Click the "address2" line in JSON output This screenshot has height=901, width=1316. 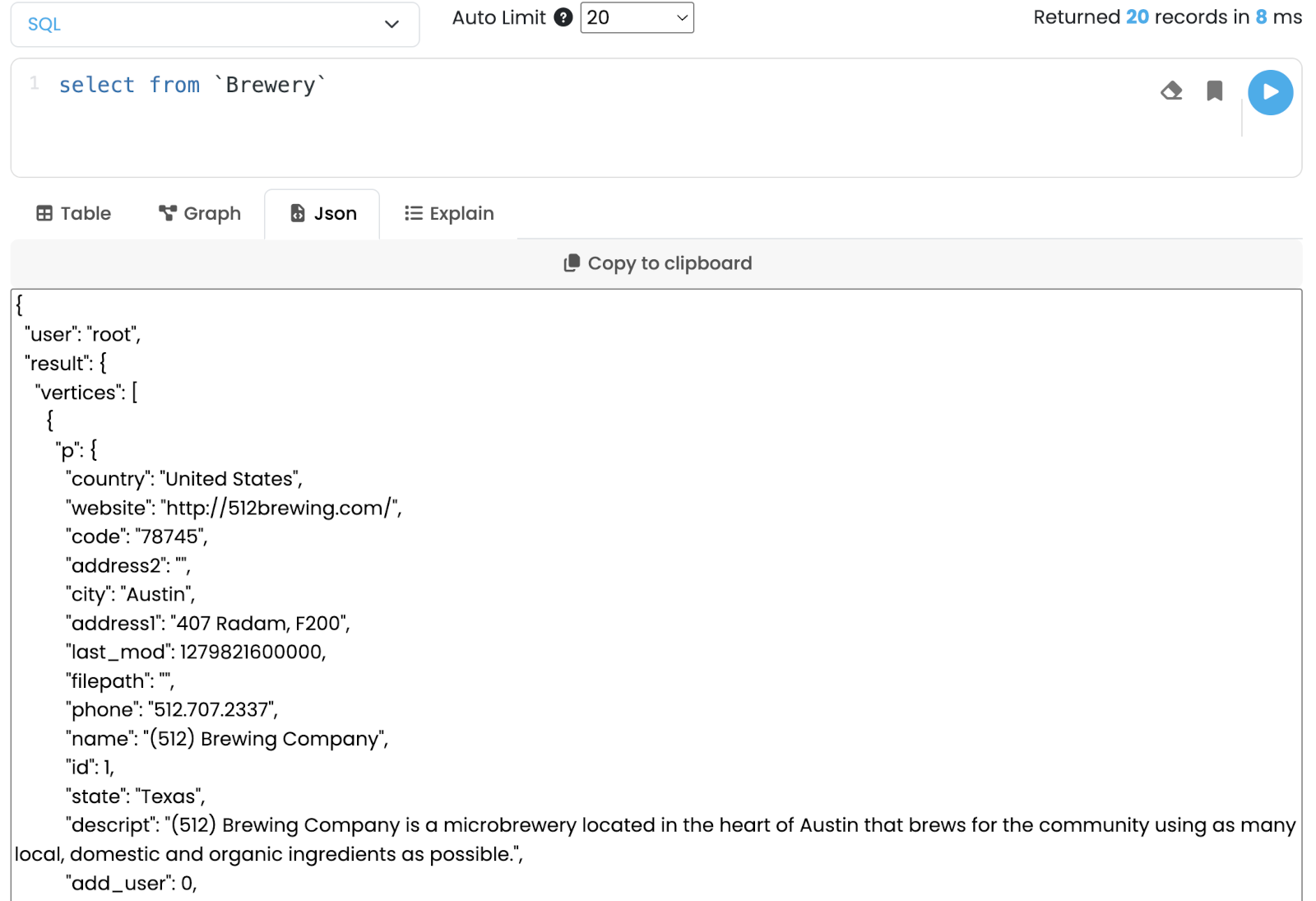(x=128, y=565)
